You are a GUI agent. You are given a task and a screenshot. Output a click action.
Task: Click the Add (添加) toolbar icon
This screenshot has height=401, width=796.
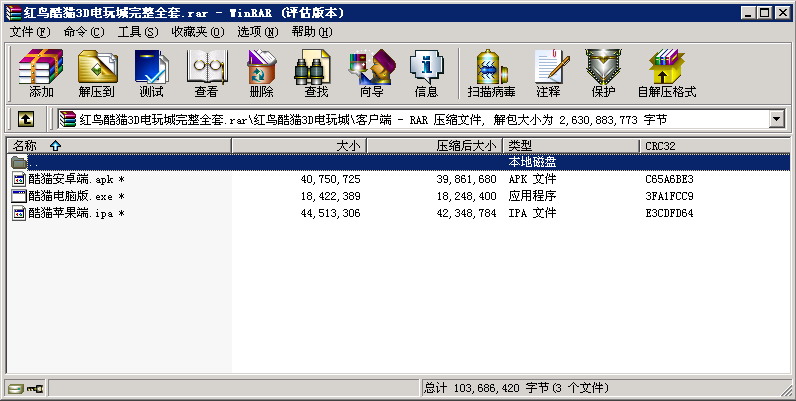pyautogui.click(x=41, y=73)
